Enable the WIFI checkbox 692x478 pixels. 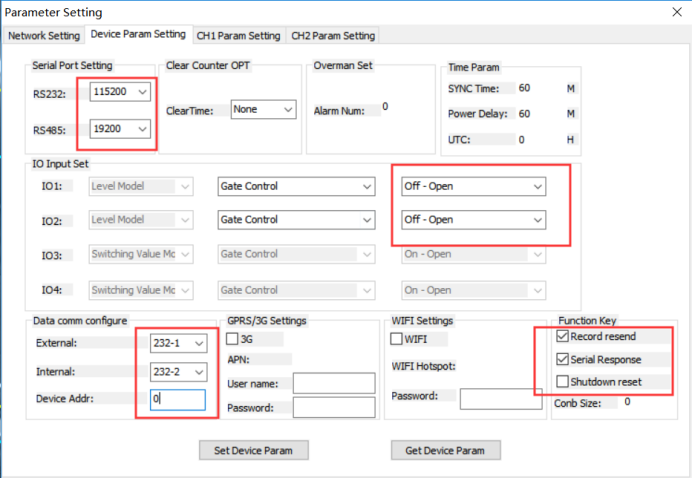coord(396,339)
